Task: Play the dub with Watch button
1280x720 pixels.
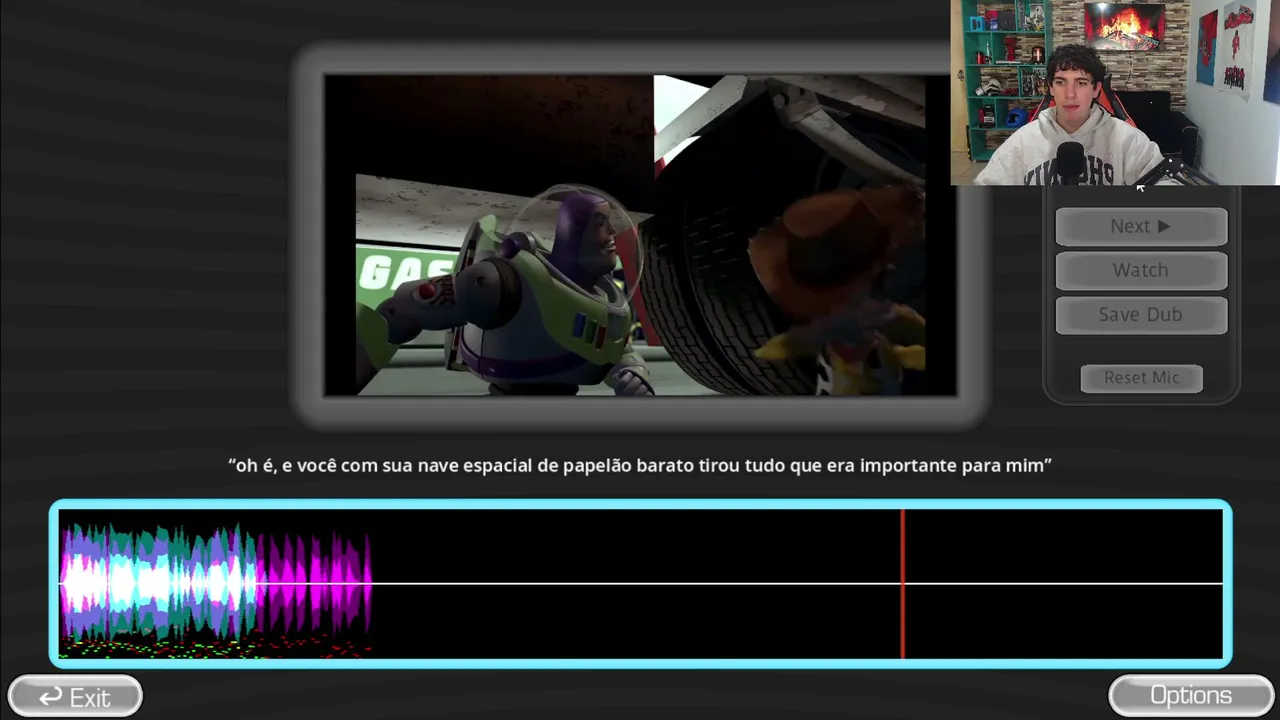Action: pyautogui.click(x=1141, y=270)
